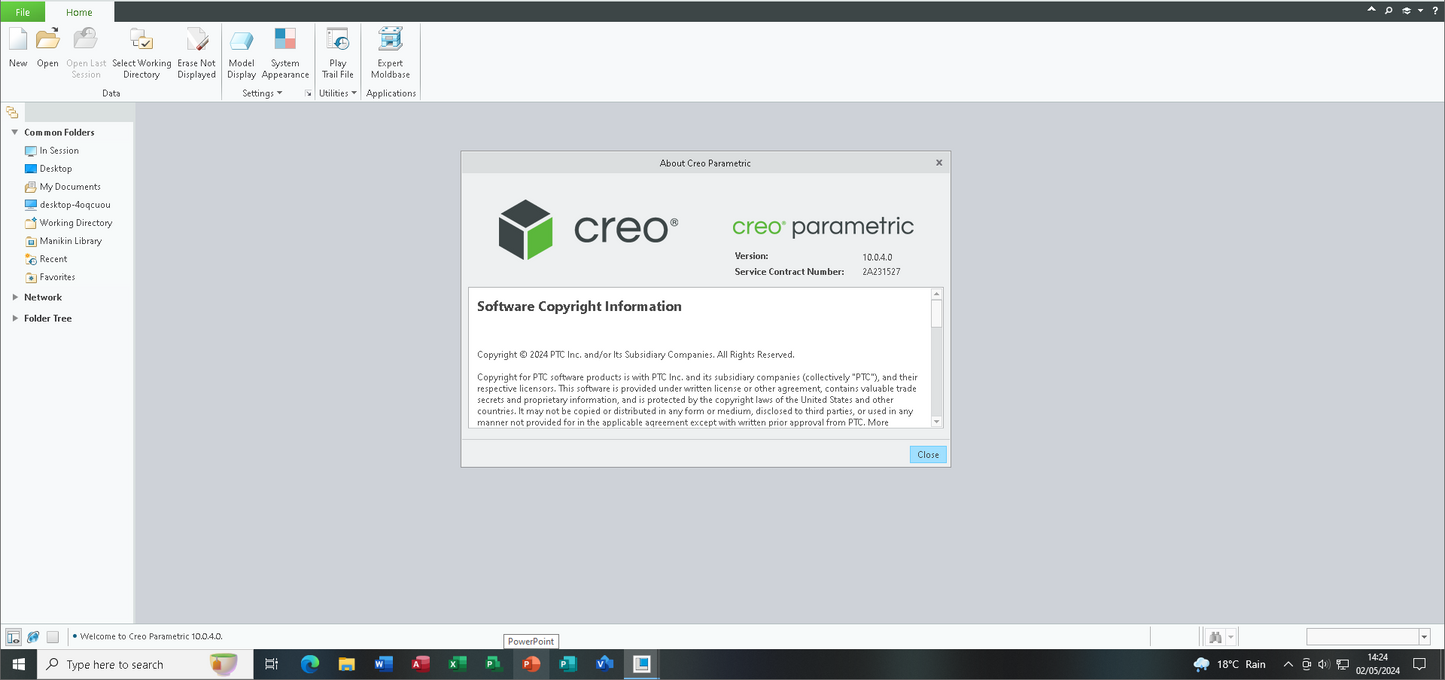Show hidden system tray icons
Viewport: 1445px width, 680px height.
[1287, 664]
